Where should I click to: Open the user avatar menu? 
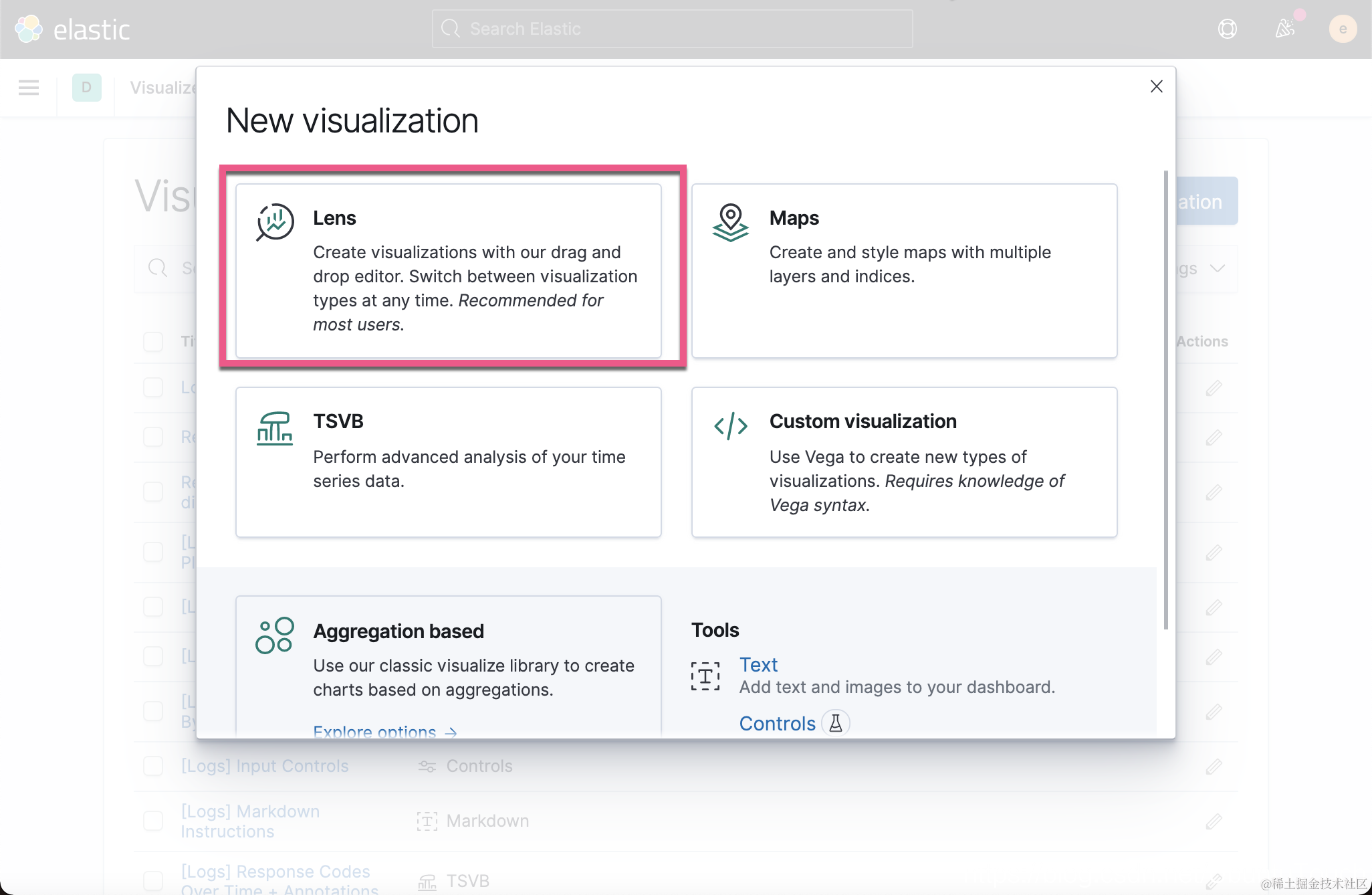click(1343, 29)
